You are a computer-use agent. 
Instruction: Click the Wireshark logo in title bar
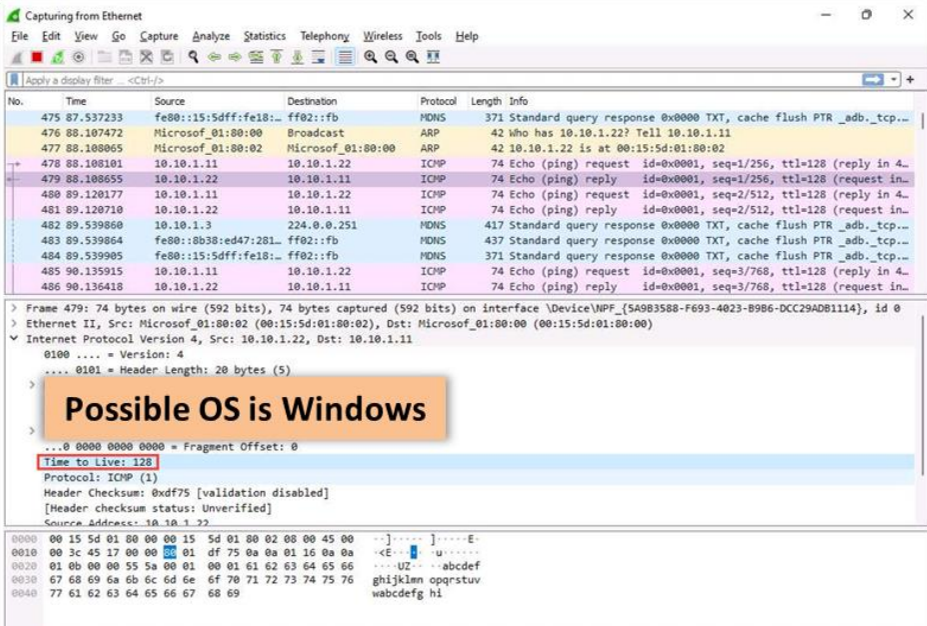click(13, 15)
